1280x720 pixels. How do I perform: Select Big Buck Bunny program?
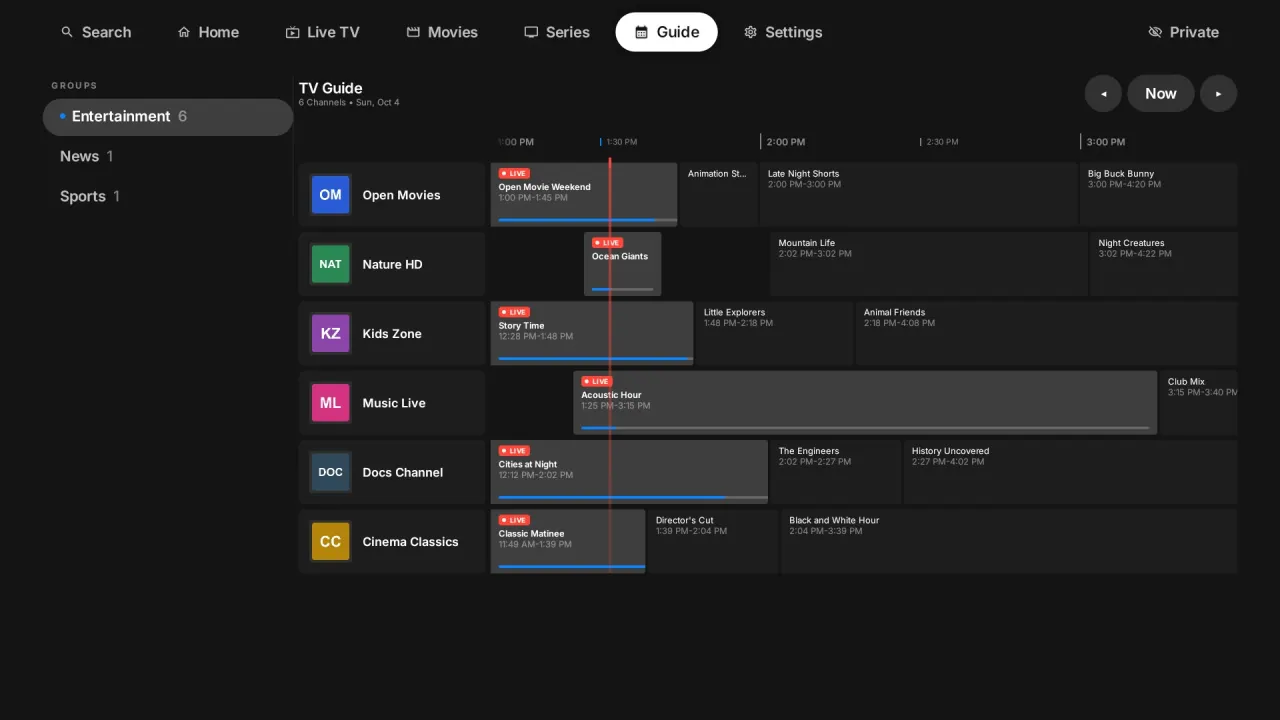[1159, 195]
